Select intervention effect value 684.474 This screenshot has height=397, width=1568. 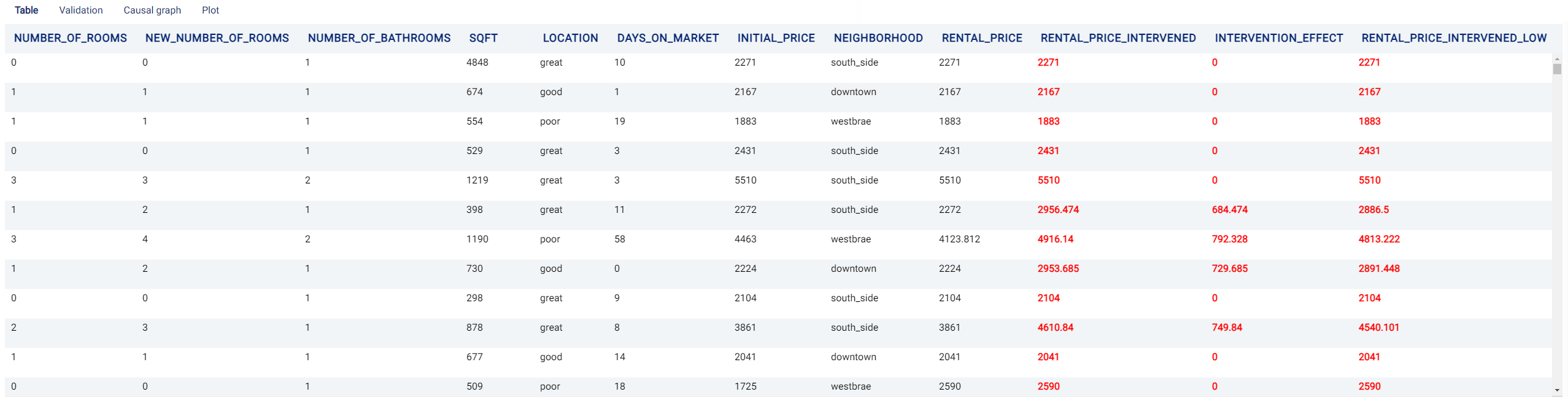[x=1230, y=210]
